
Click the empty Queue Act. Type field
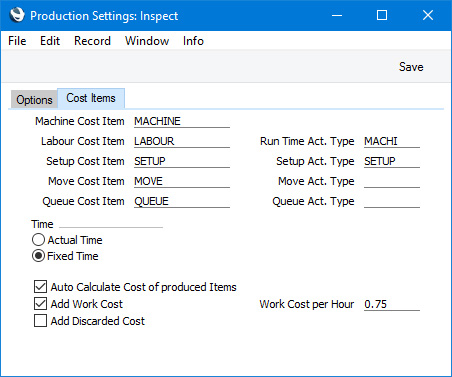click(x=392, y=201)
